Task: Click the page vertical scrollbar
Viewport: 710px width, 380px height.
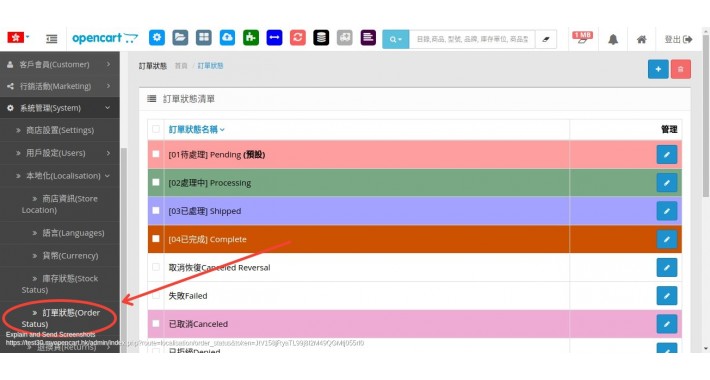Action: tap(706, 115)
